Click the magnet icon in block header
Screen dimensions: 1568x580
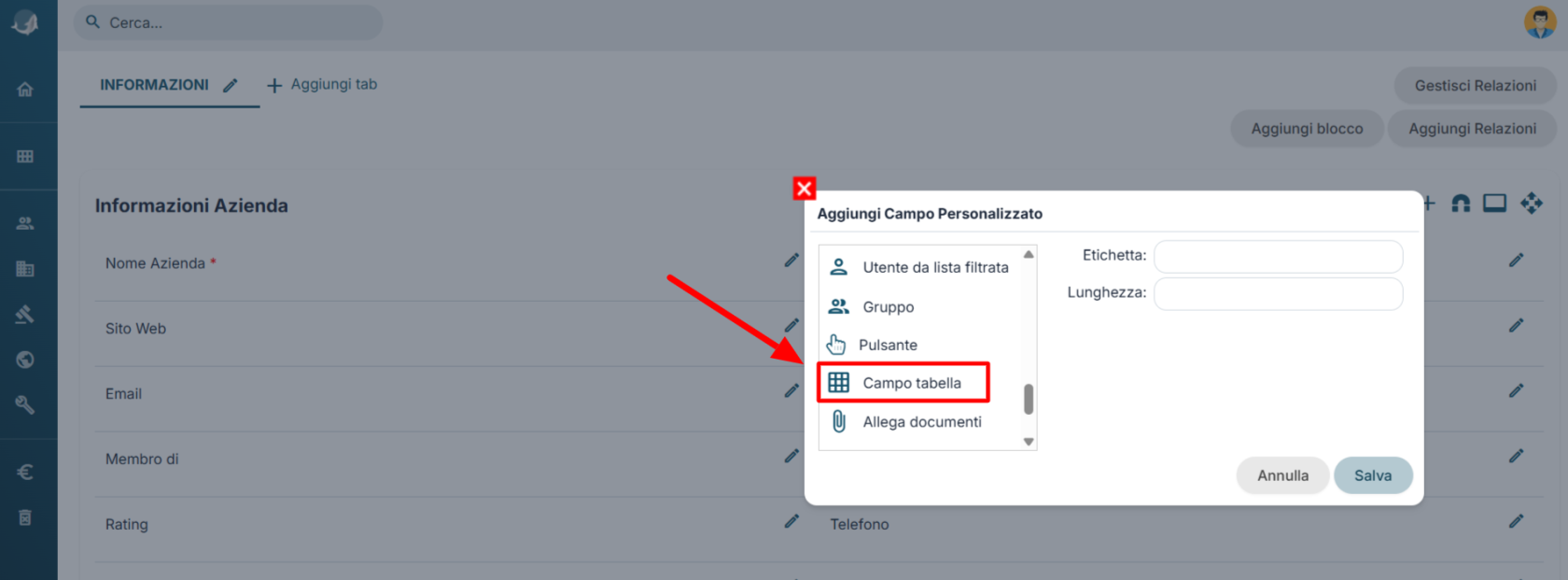pyautogui.click(x=1461, y=203)
